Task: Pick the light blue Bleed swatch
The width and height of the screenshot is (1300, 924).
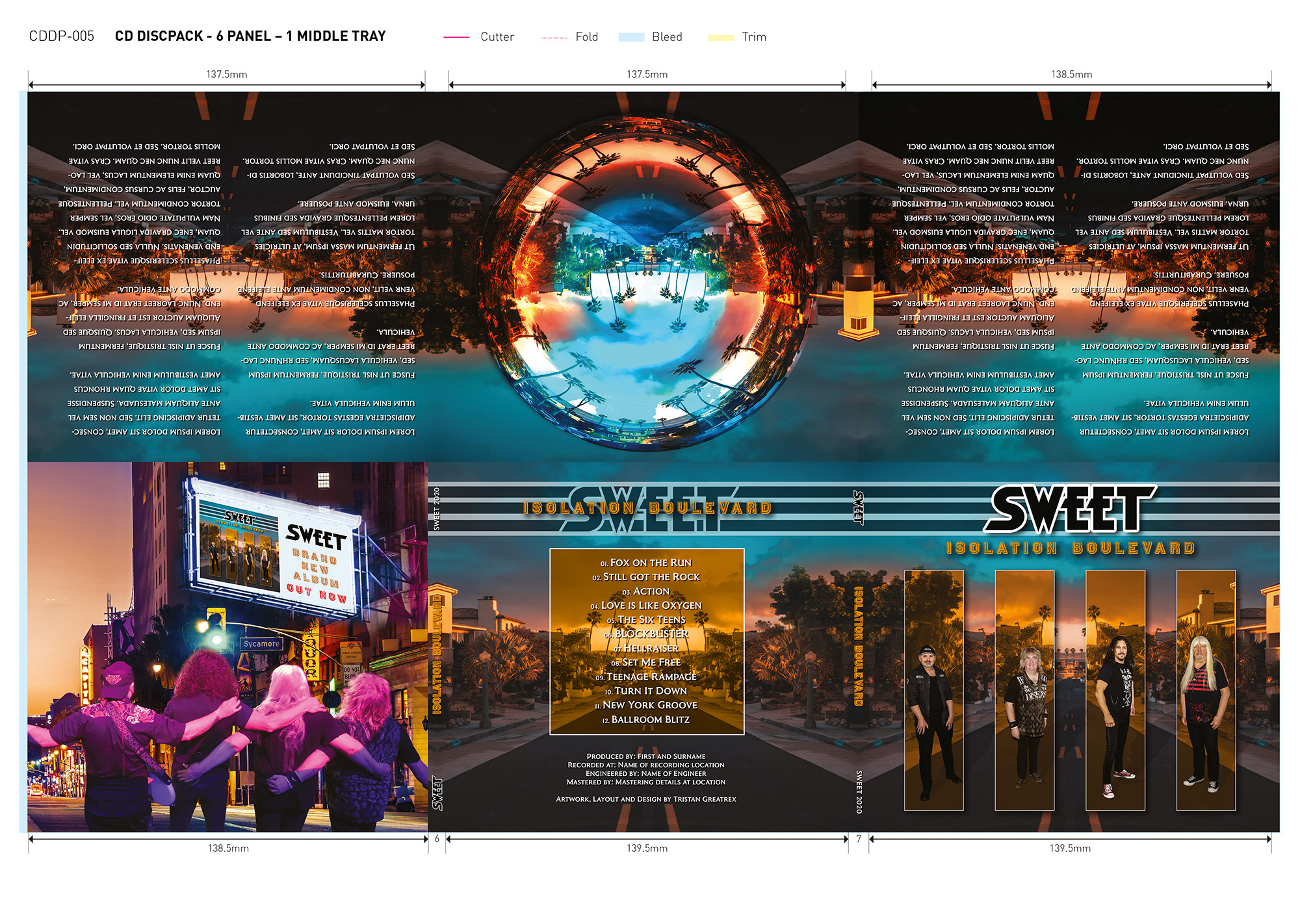Action: pos(631,38)
